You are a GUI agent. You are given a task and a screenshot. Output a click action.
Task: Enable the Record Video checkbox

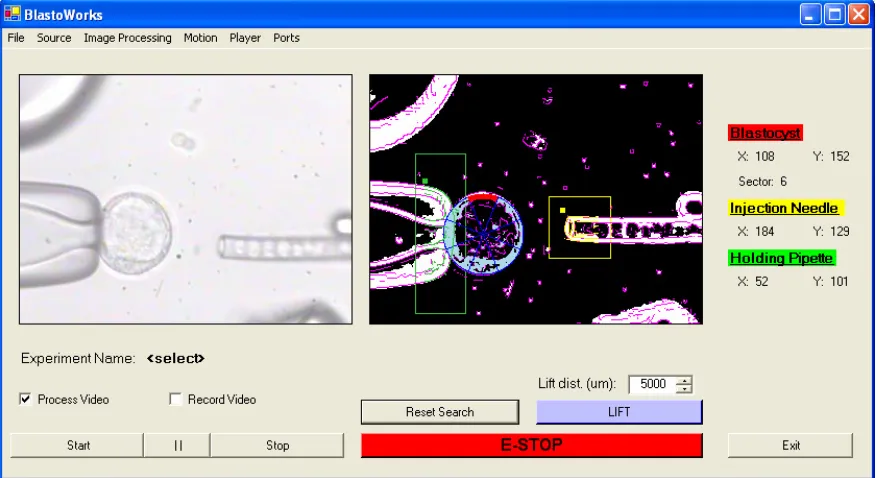[x=175, y=399]
